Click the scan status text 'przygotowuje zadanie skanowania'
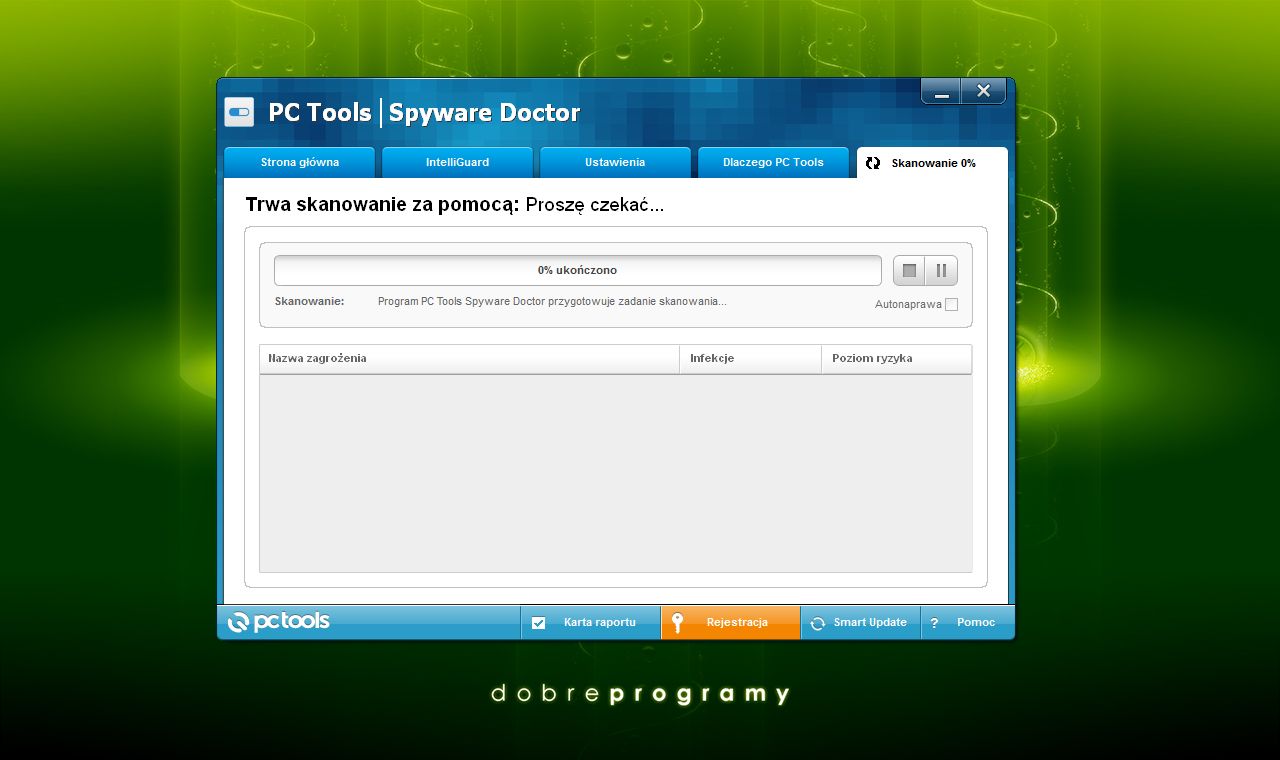The image size is (1280, 760). click(x=637, y=301)
